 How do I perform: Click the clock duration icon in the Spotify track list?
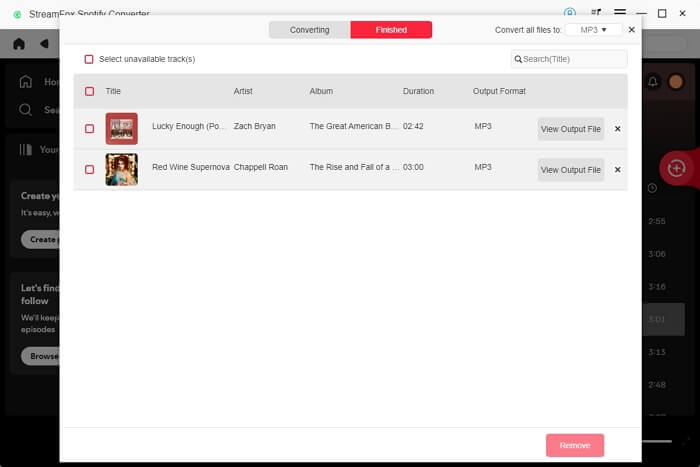tap(652, 188)
